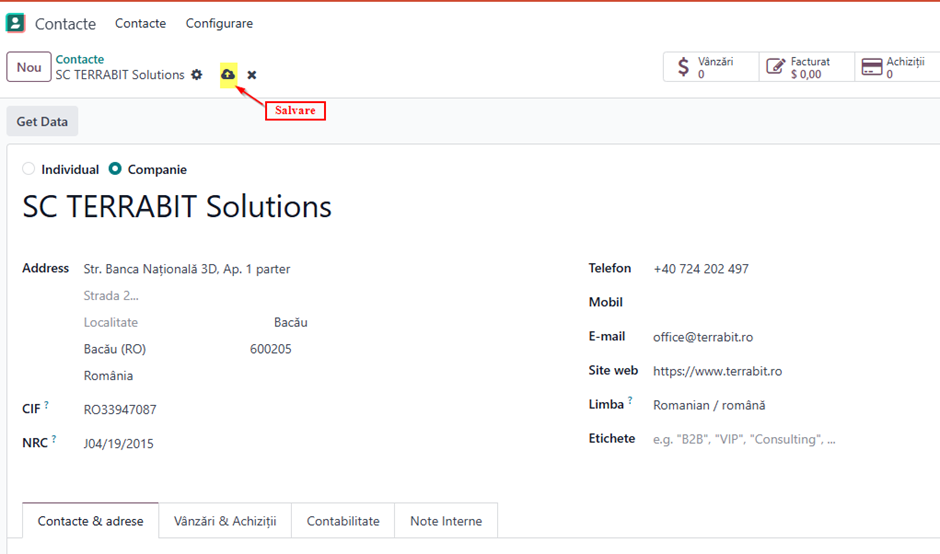This screenshot has width=940, height=554.
Task: Edit the company name SC TERRABIT Solutions
Action: [177, 207]
